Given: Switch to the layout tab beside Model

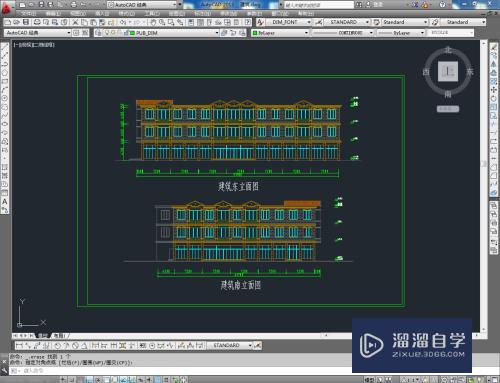Looking at the screenshot, I should click(x=59, y=335).
